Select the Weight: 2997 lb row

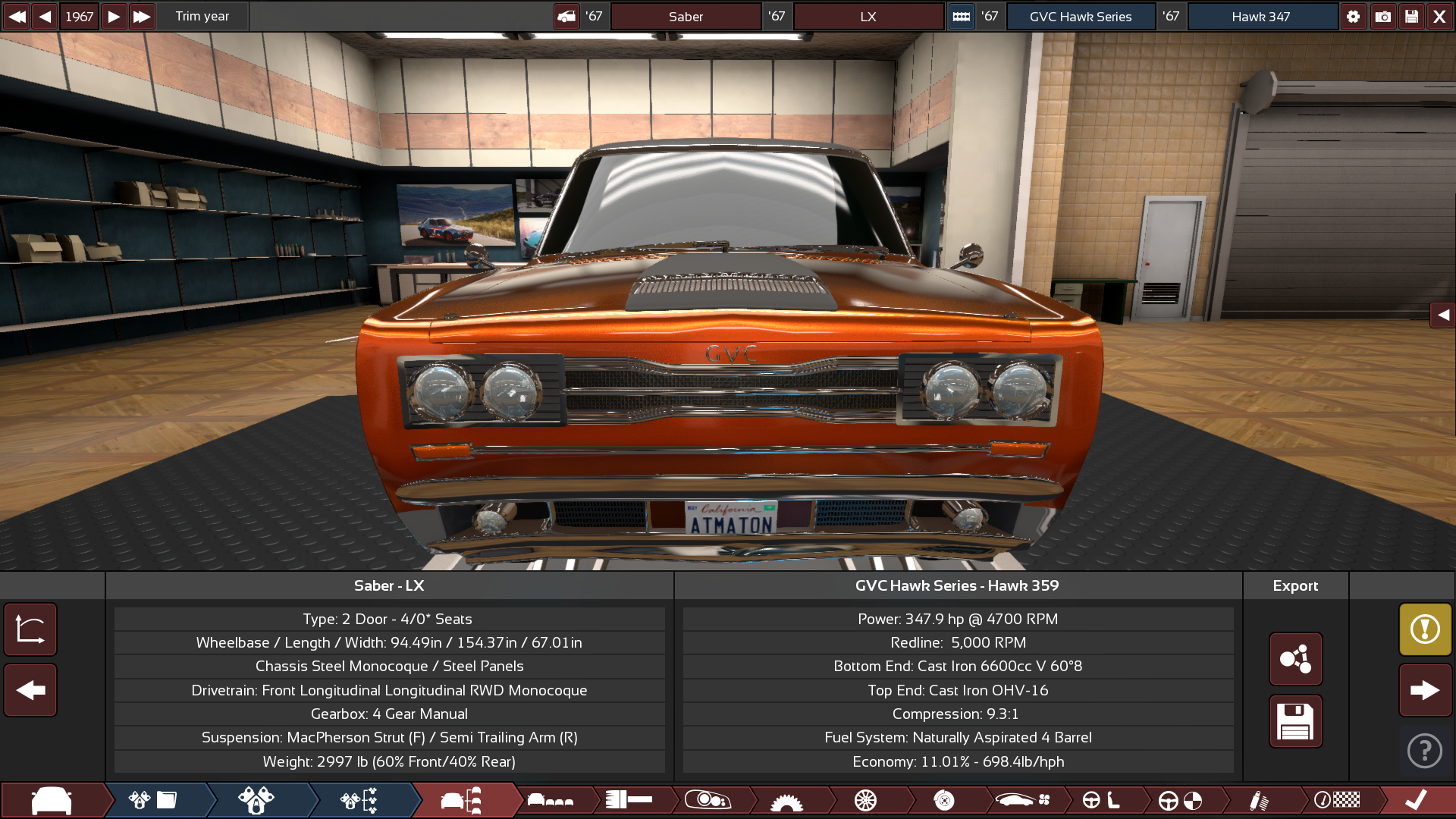tap(389, 761)
